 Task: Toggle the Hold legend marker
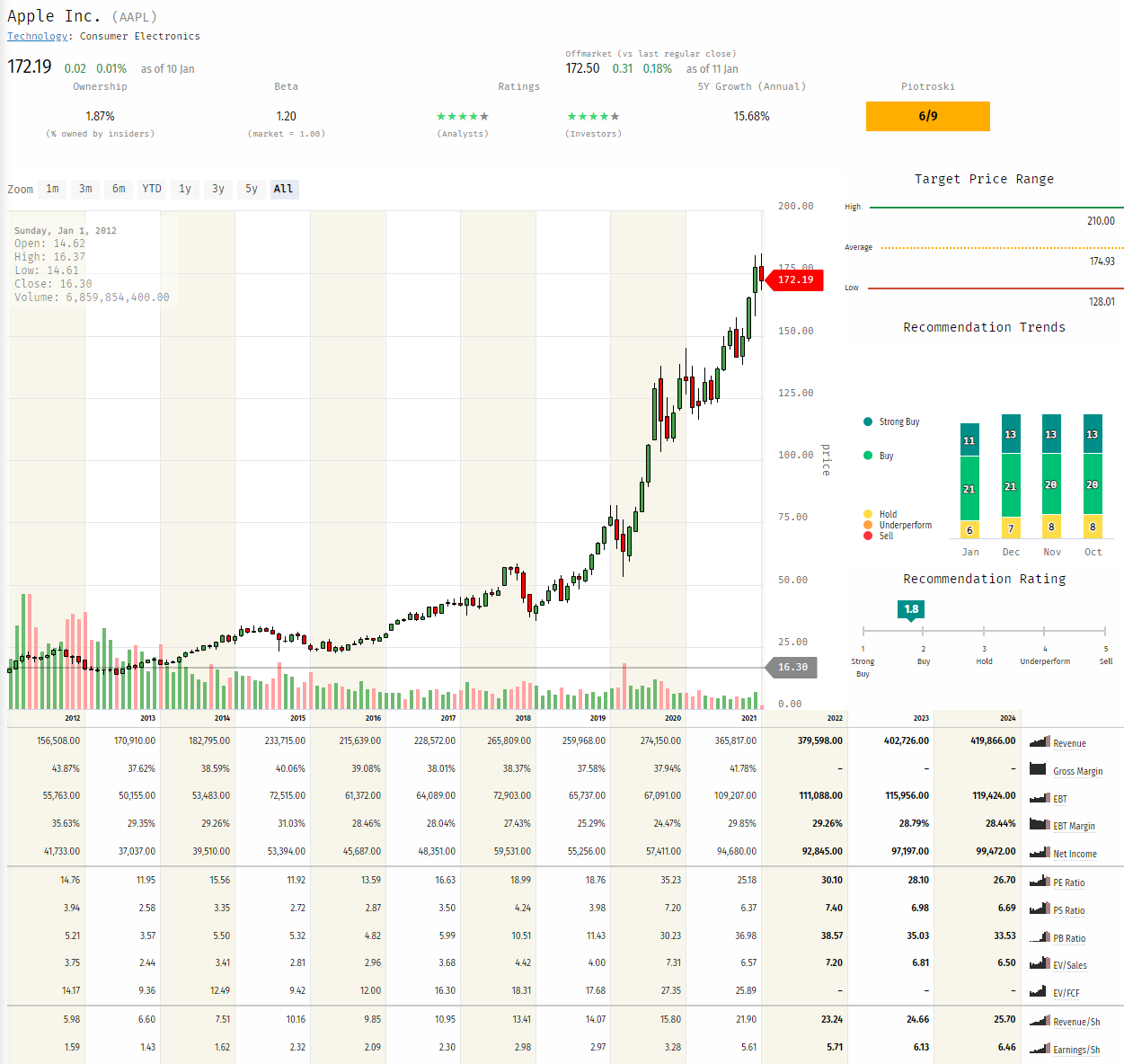coord(868,514)
